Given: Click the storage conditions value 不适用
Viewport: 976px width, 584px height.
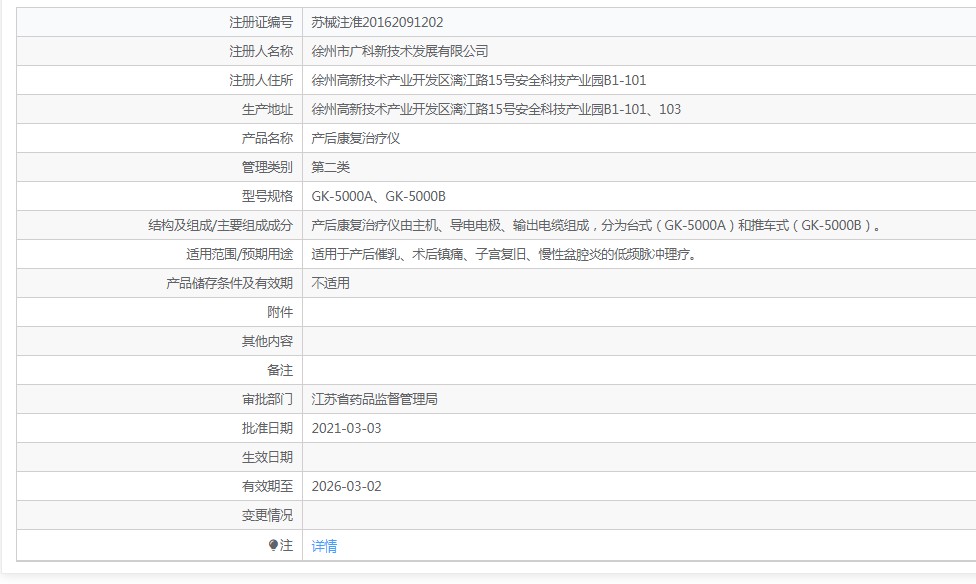Looking at the screenshot, I should coord(331,283).
